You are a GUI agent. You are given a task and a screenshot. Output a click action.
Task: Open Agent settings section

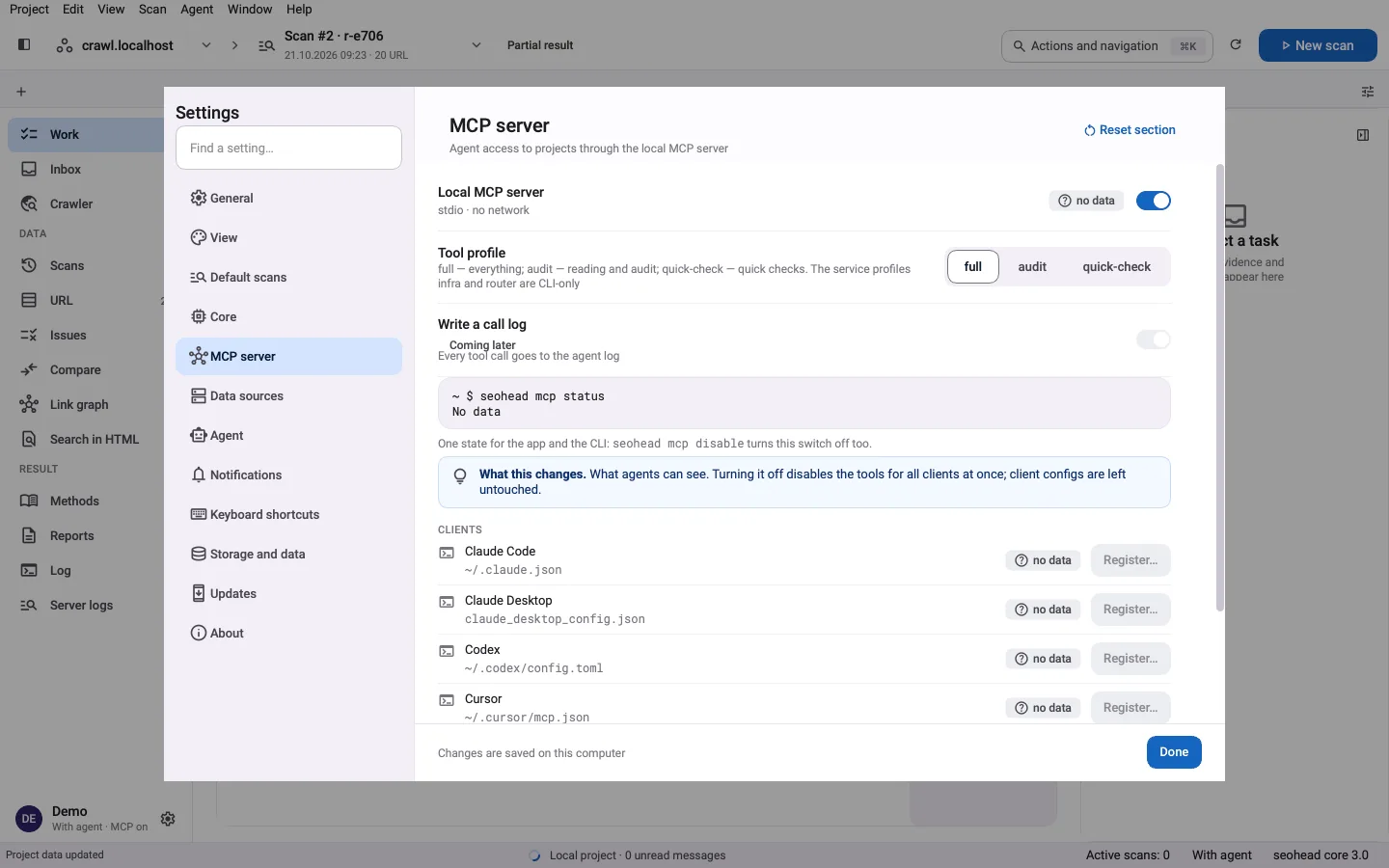288,435
